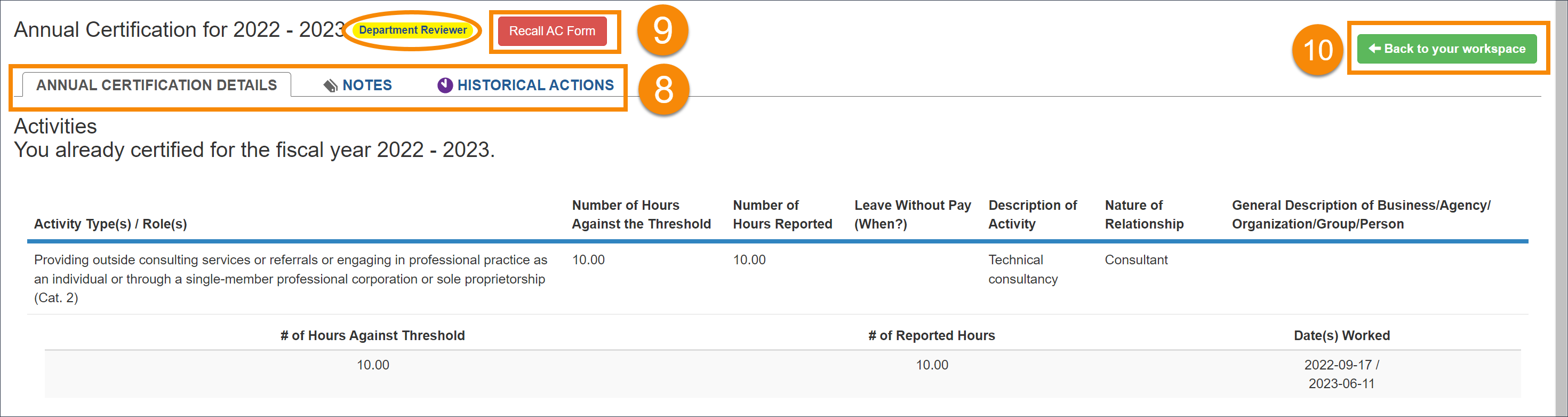1568x417 pixels.
Task: Click the Technical consultancy description cell
Action: coord(1022,269)
